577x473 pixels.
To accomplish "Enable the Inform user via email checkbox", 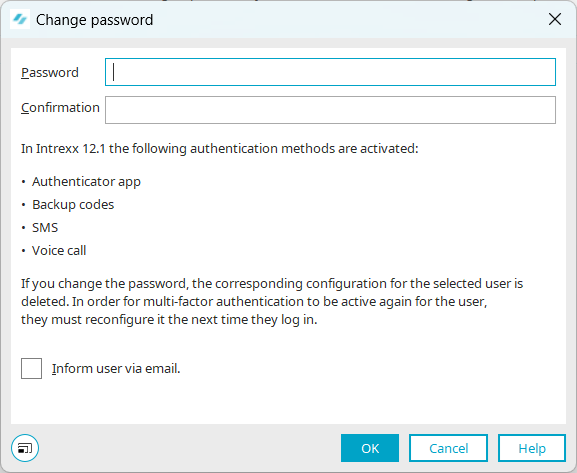I will (31, 368).
